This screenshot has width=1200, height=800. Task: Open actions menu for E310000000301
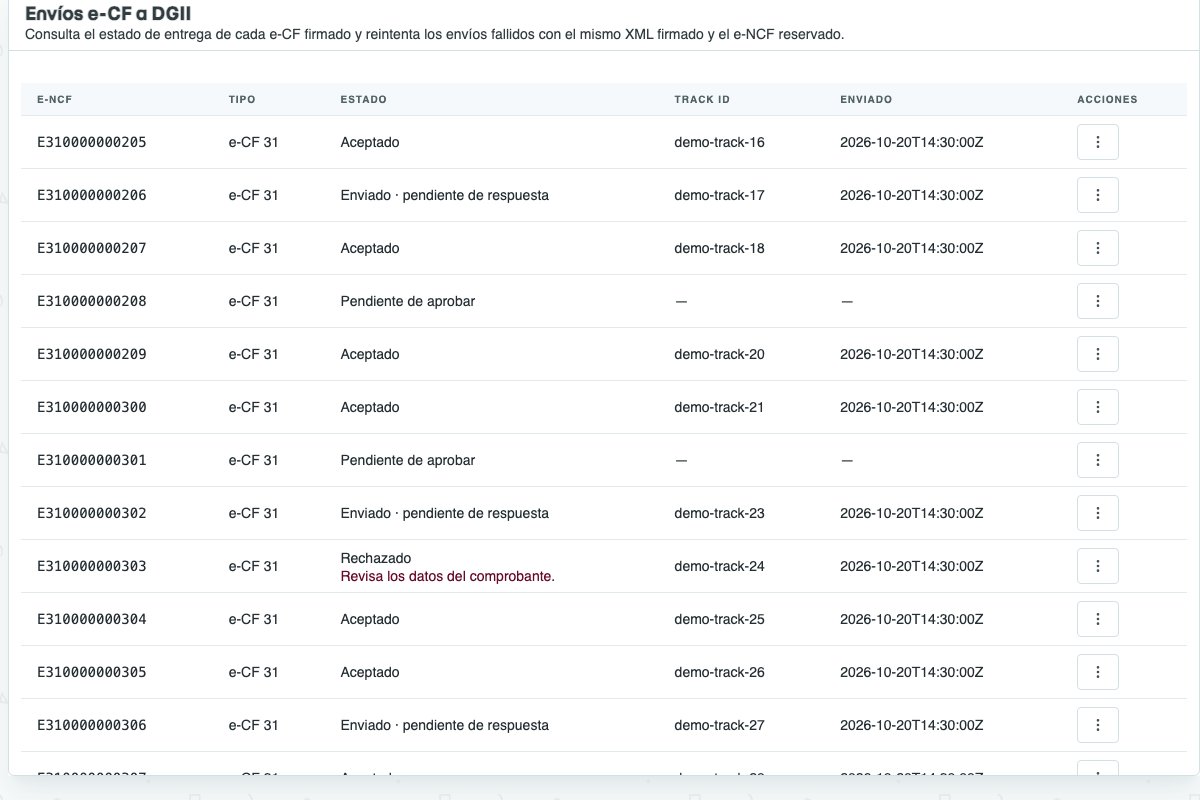[1097, 460]
